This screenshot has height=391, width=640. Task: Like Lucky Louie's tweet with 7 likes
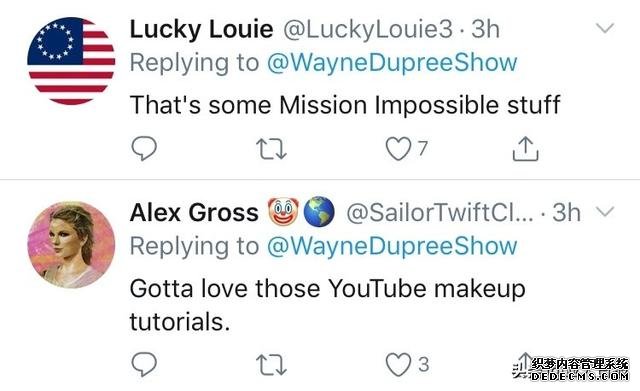click(398, 149)
